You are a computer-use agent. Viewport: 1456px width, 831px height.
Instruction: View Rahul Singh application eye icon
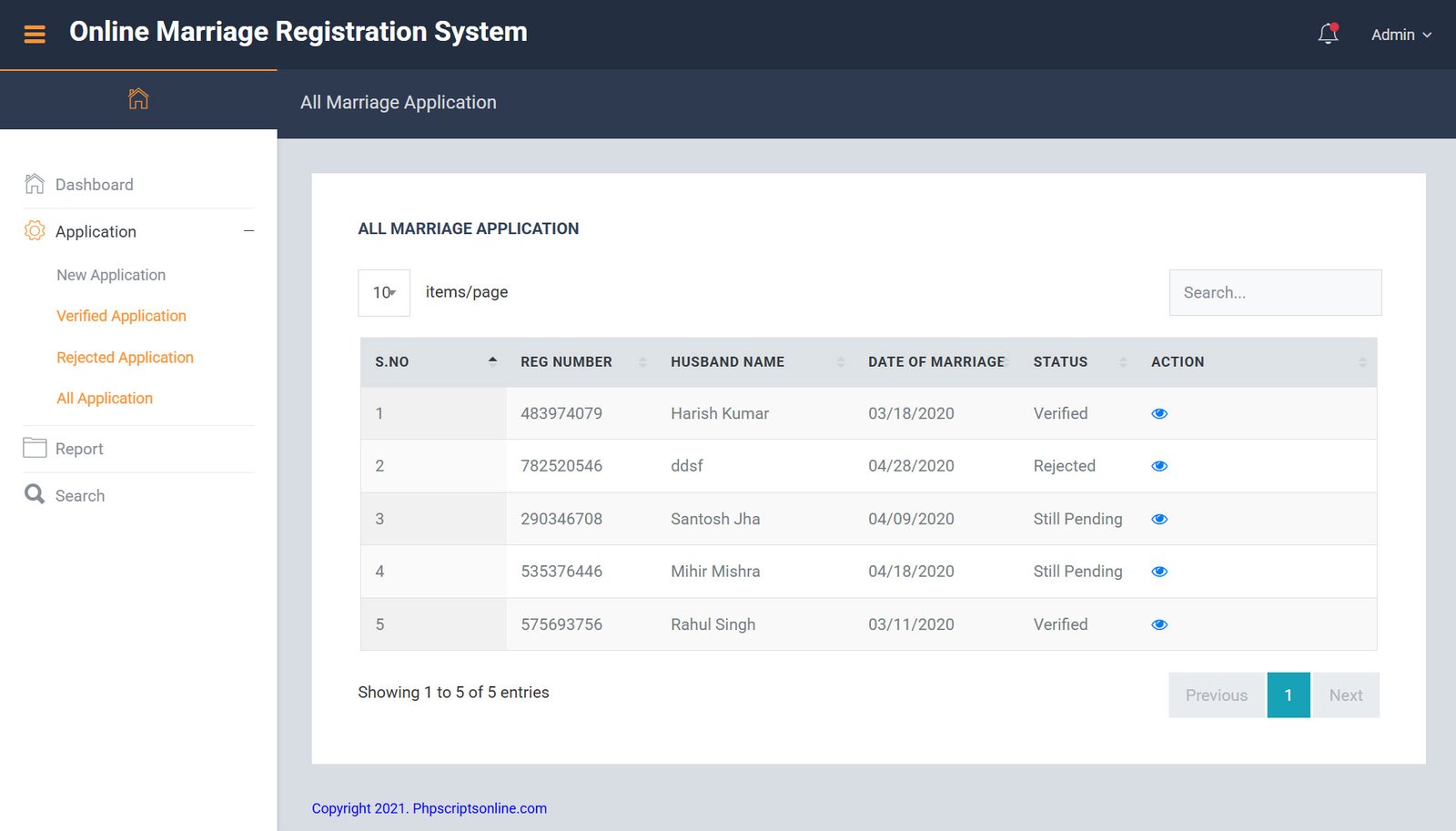1159,624
